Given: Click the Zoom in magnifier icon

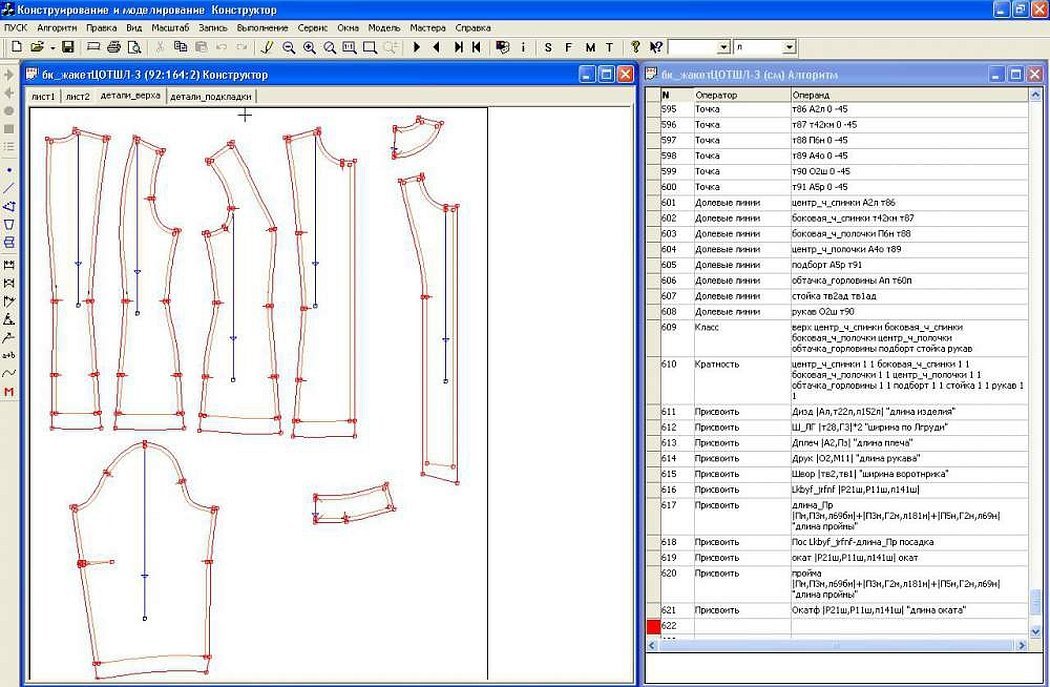Looking at the screenshot, I should 309,47.
